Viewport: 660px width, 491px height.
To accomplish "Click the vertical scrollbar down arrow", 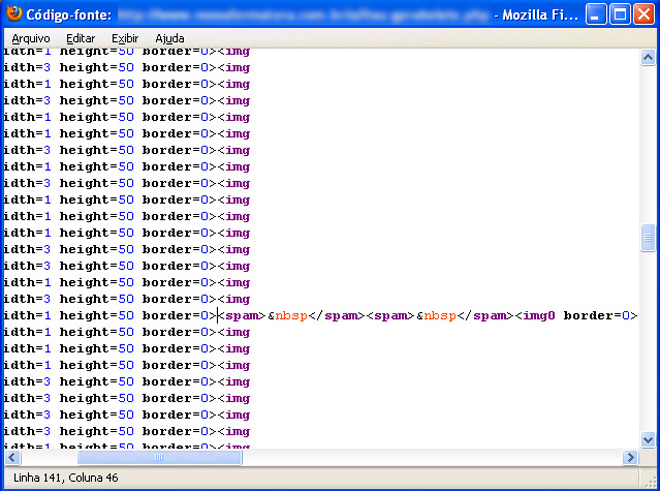I will click(x=647, y=441).
